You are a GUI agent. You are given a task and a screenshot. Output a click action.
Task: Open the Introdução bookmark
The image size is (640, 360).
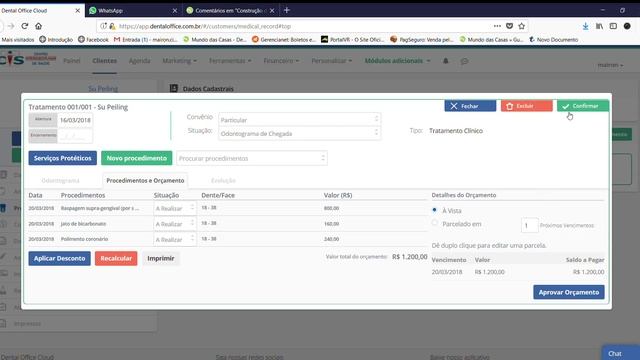pos(56,40)
